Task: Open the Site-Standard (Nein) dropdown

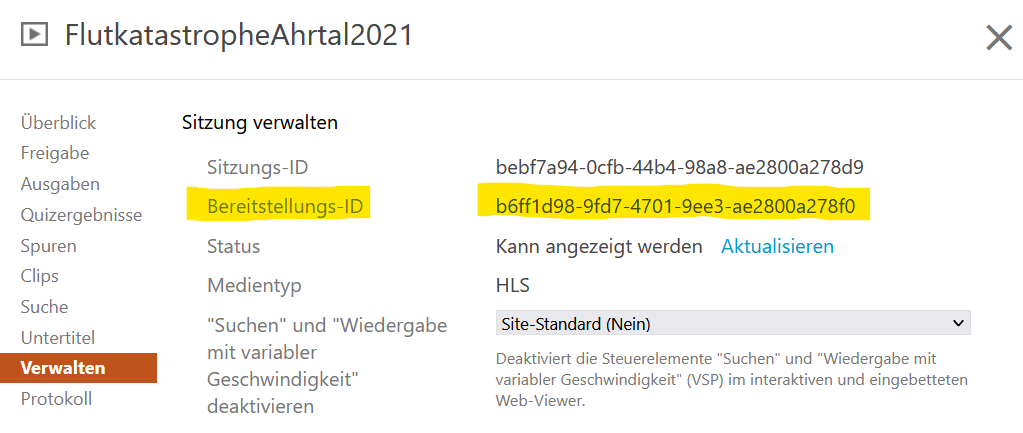Action: coord(733,323)
